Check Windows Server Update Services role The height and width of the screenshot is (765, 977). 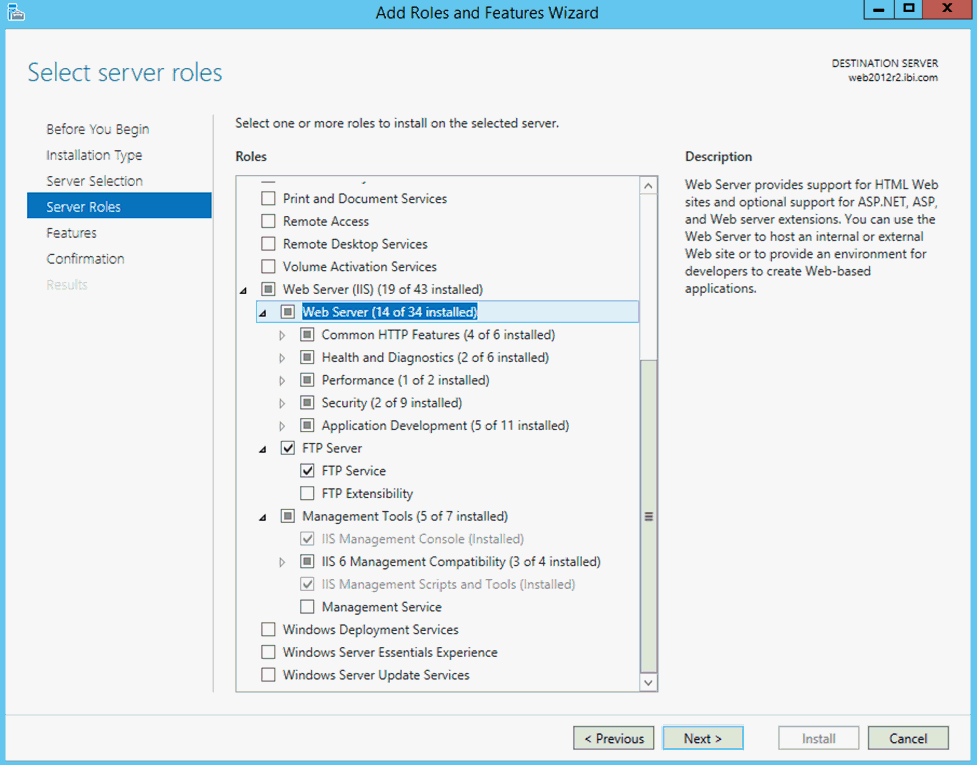point(268,675)
